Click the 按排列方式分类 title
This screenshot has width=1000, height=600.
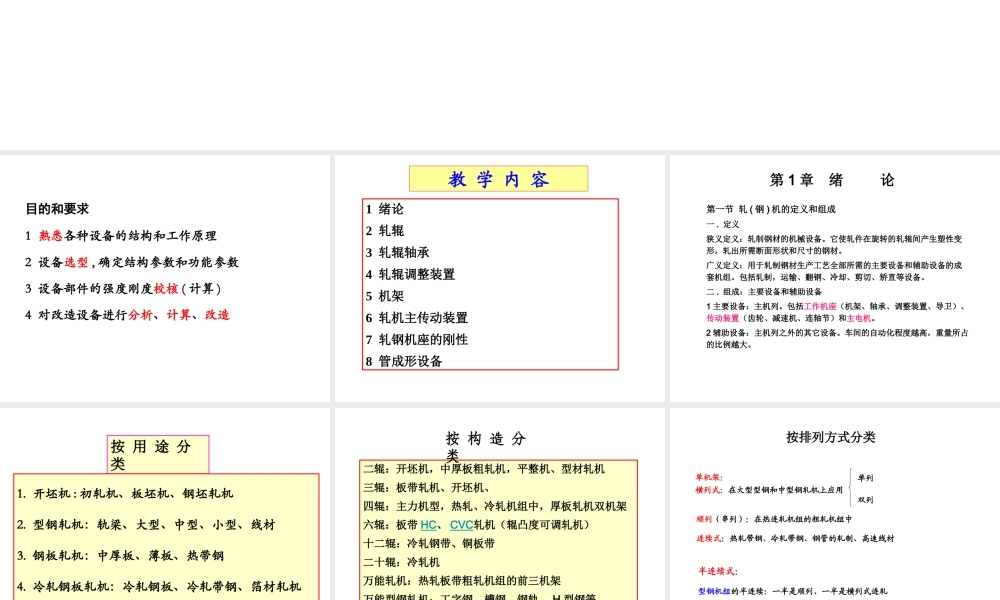point(831,437)
